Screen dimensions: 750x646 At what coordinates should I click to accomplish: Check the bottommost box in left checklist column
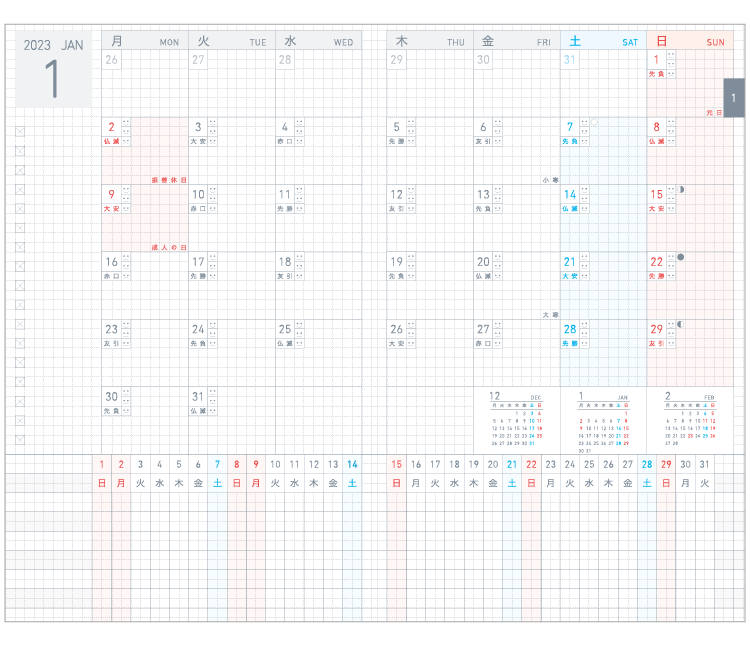pyautogui.click(x=20, y=439)
